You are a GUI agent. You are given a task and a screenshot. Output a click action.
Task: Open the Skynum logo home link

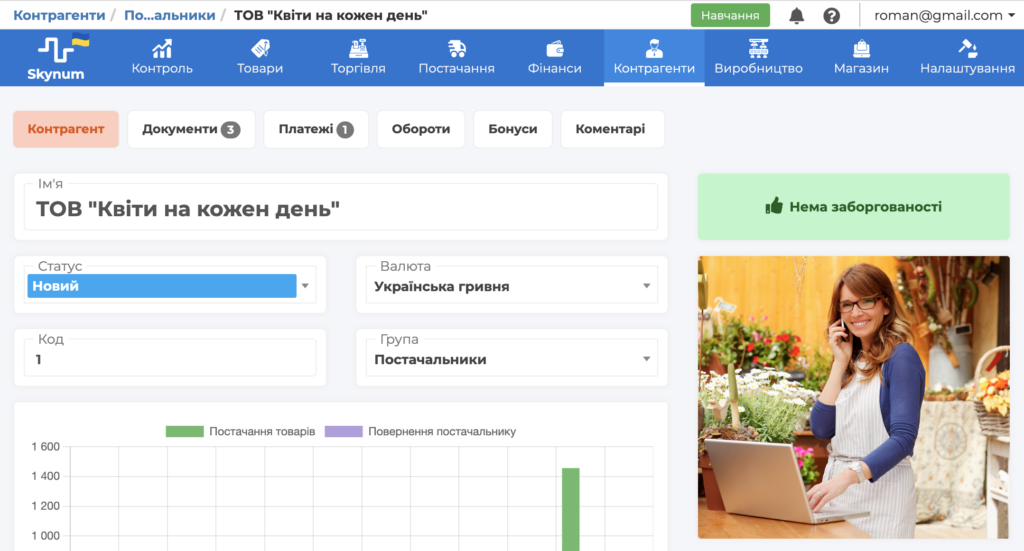58,57
